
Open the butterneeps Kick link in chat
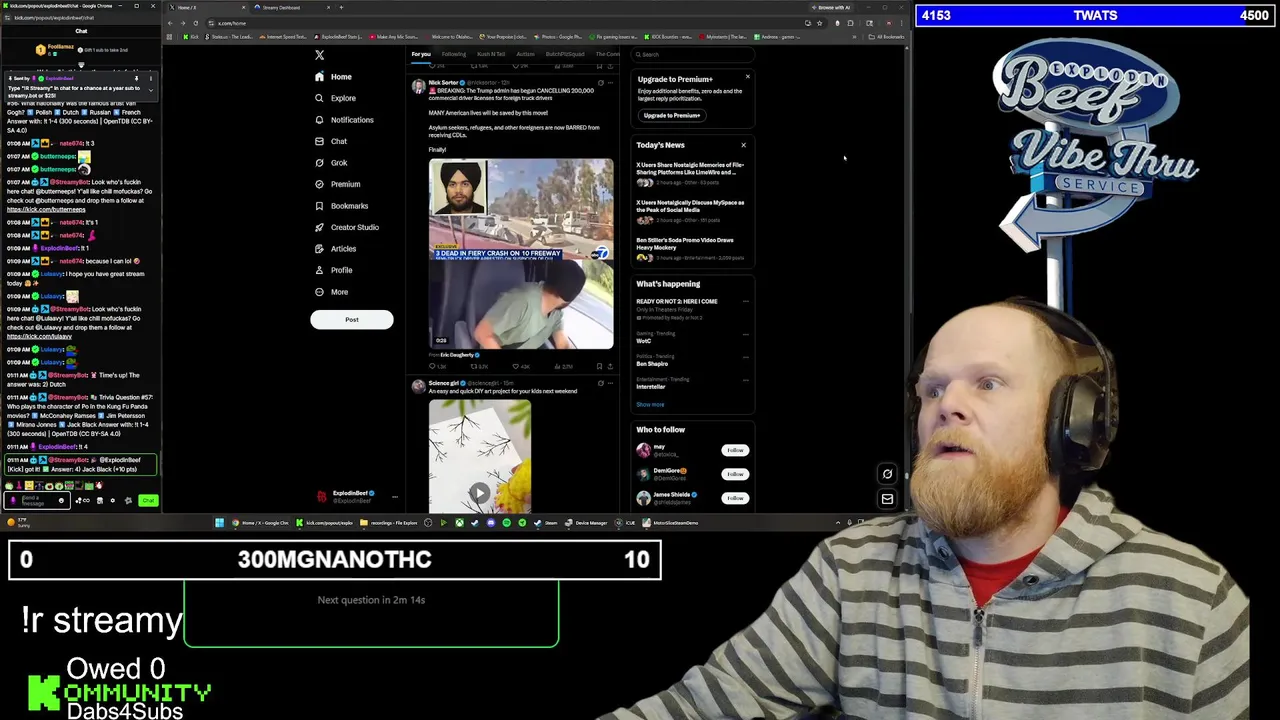coord(46,210)
